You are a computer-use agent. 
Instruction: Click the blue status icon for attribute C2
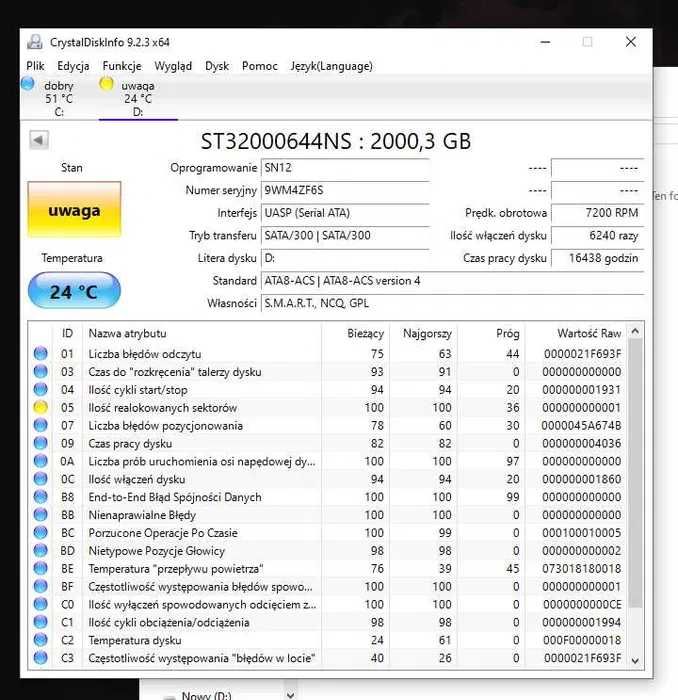pyautogui.click(x=41, y=639)
